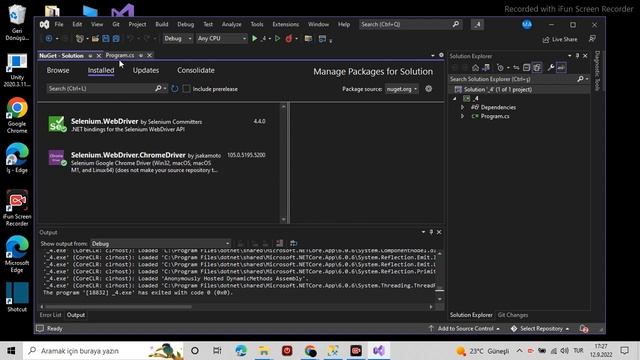Image resolution: width=640 pixels, height=360 pixels.
Task: Click the NuGet package search field
Action: pyautogui.click(x=101, y=89)
